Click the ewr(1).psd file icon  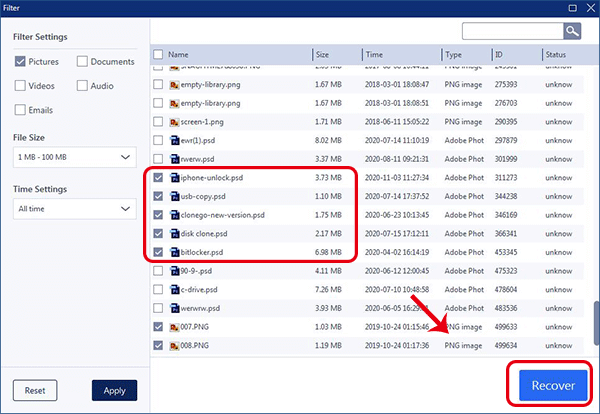[174, 140]
